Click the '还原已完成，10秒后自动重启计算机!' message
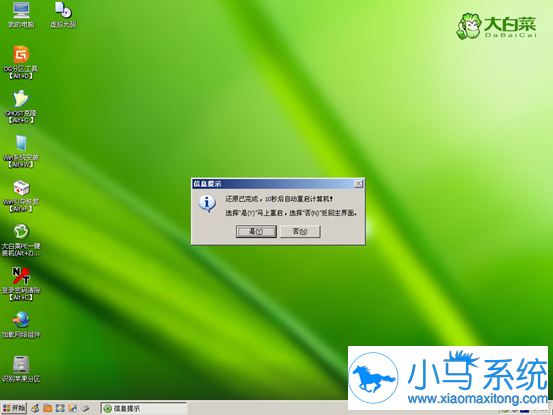This screenshot has width=553, height=415. click(279, 199)
